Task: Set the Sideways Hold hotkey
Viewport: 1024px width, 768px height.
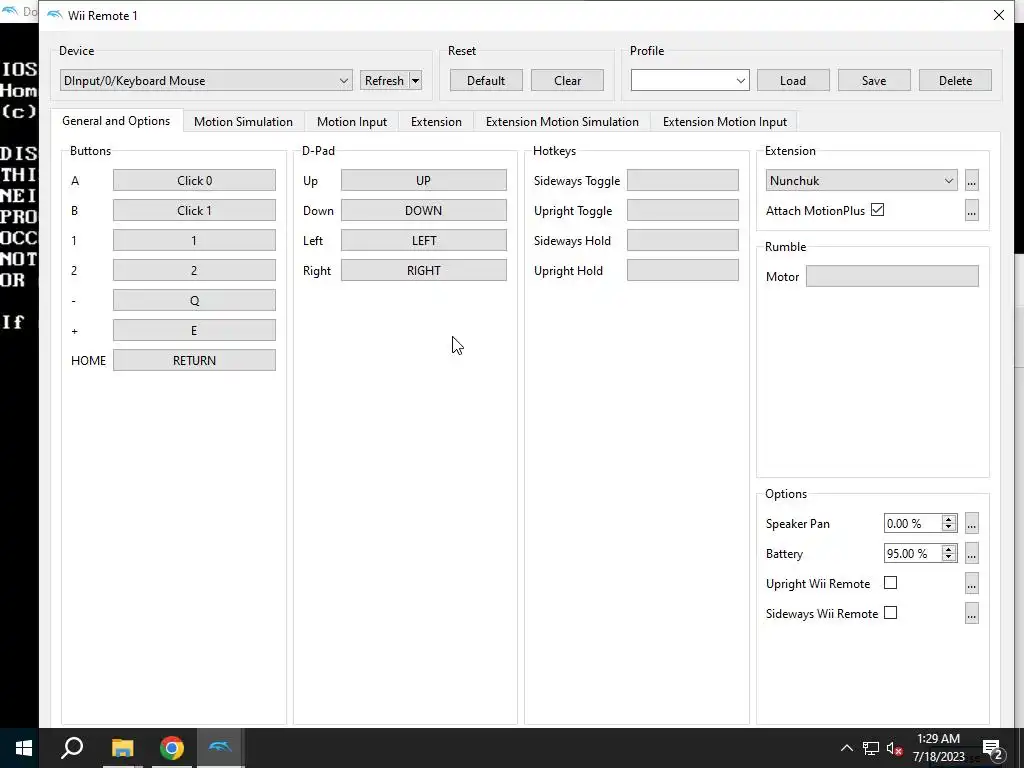Action: click(x=682, y=240)
